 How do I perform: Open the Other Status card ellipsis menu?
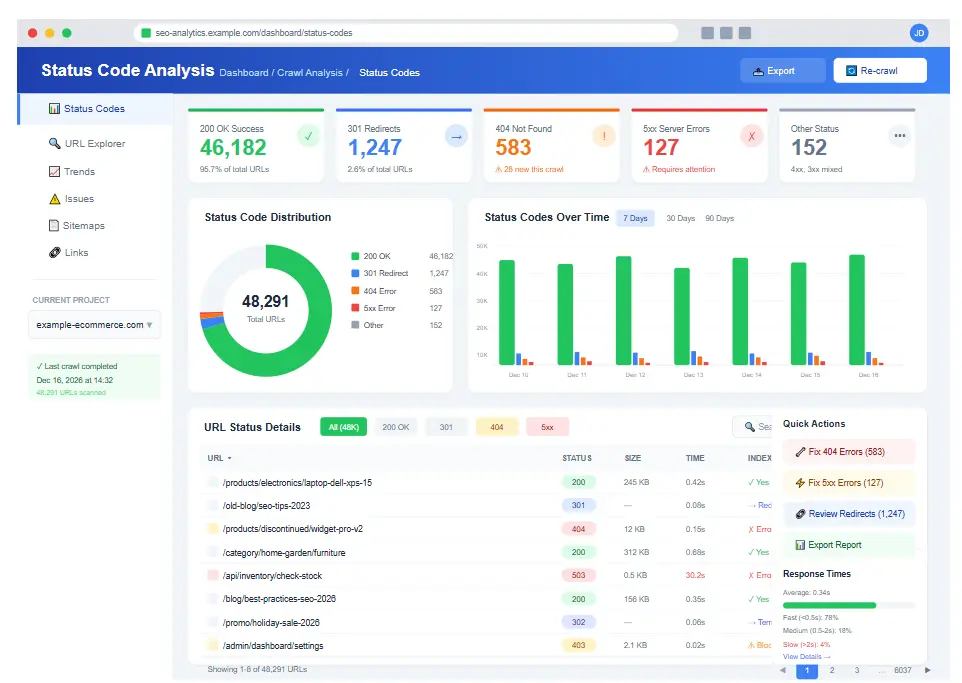pyautogui.click(x=899, y=134)
